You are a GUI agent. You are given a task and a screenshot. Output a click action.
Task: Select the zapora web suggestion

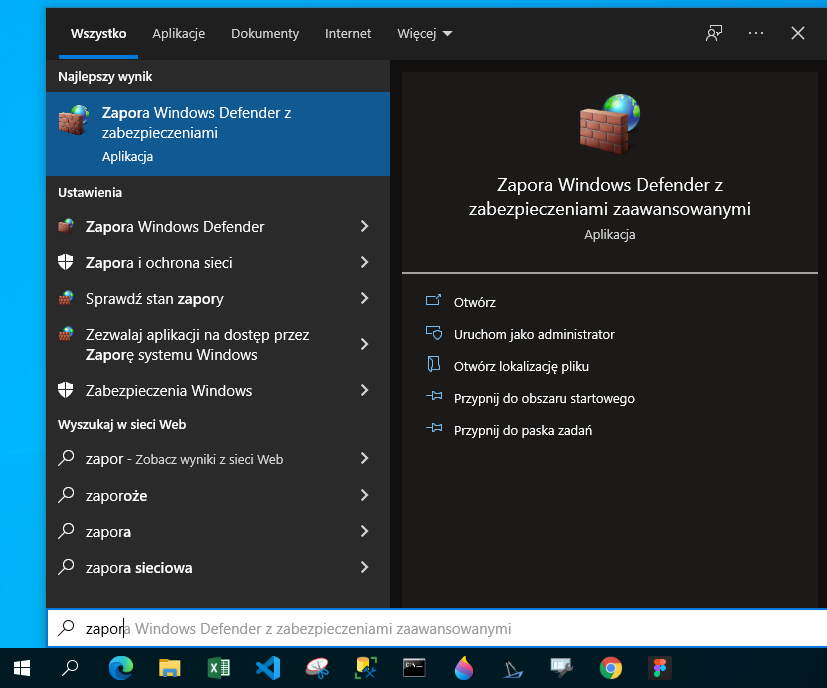218,531
